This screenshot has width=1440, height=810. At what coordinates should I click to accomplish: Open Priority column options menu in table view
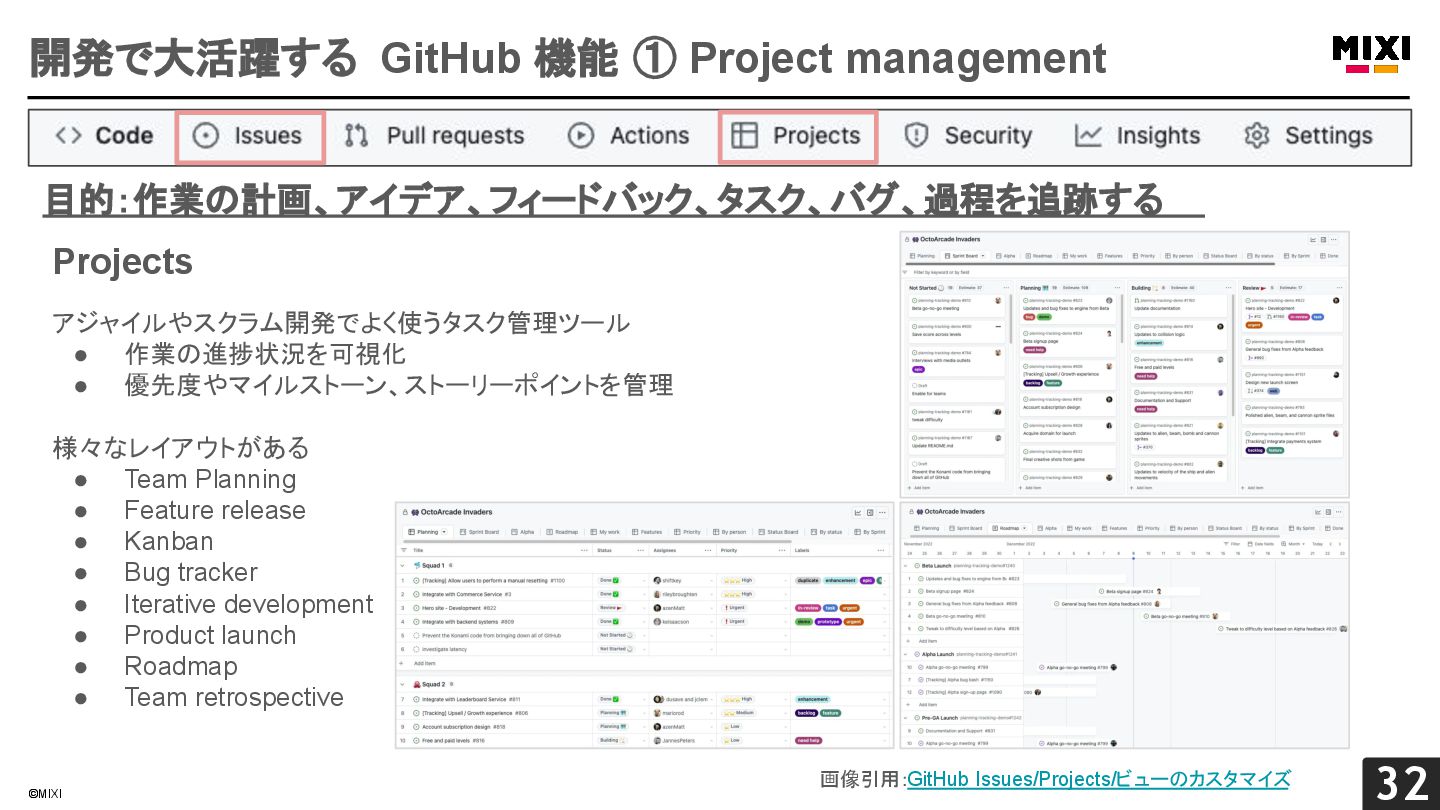click(782, 550)
